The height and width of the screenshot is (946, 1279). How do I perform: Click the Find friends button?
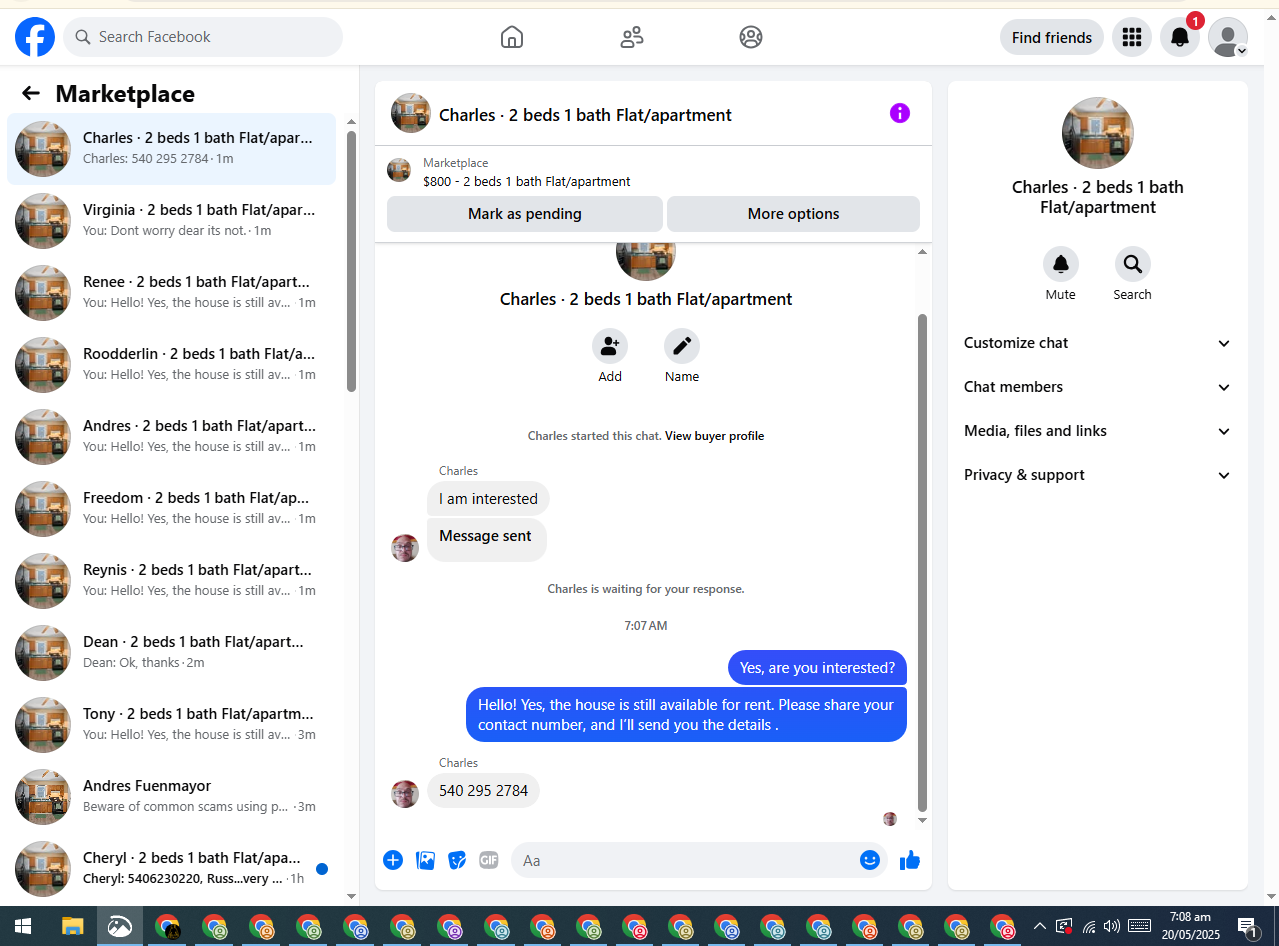point(1052,37)
